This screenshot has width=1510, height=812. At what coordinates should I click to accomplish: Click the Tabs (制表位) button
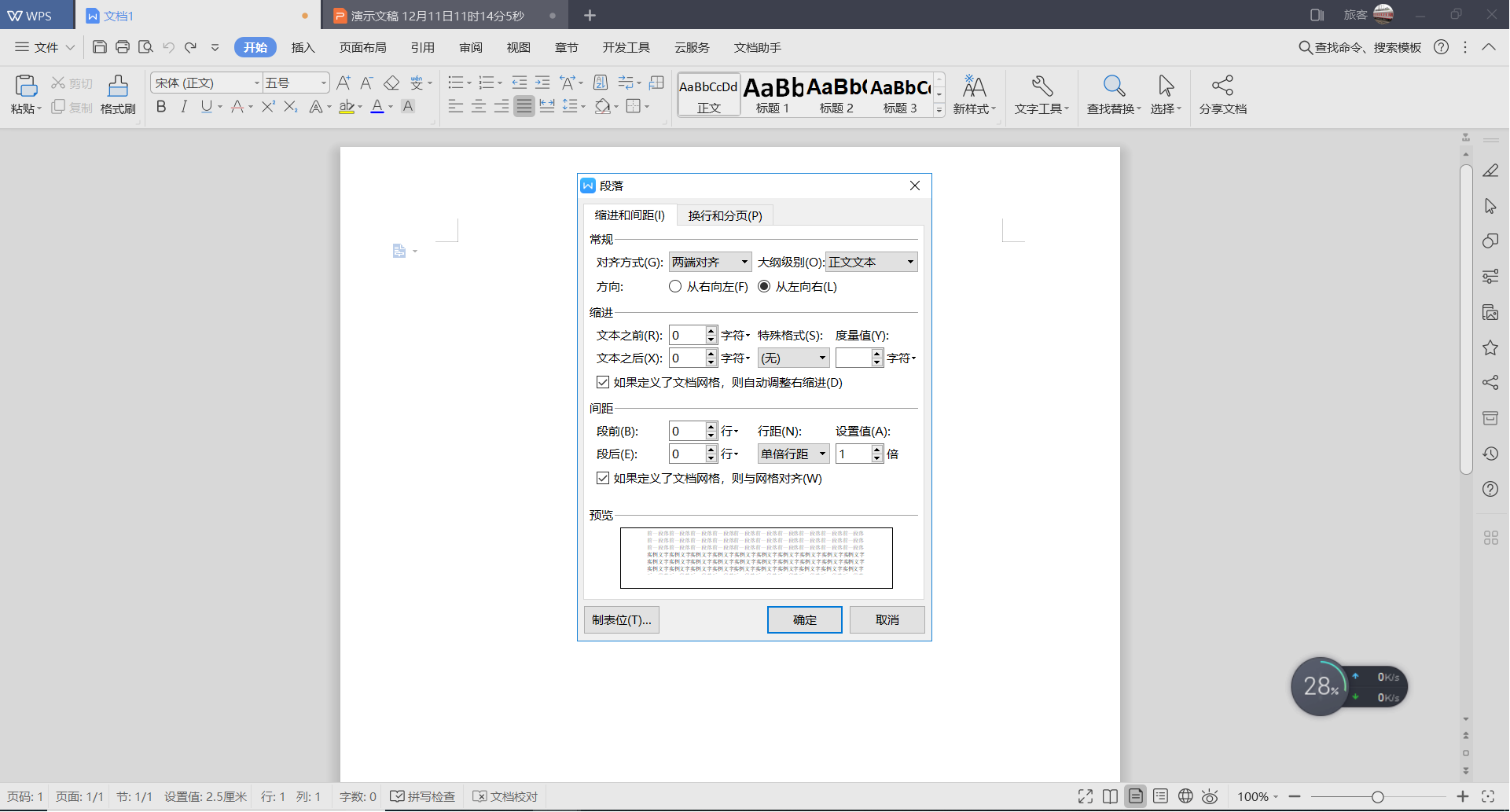[622, 619]
